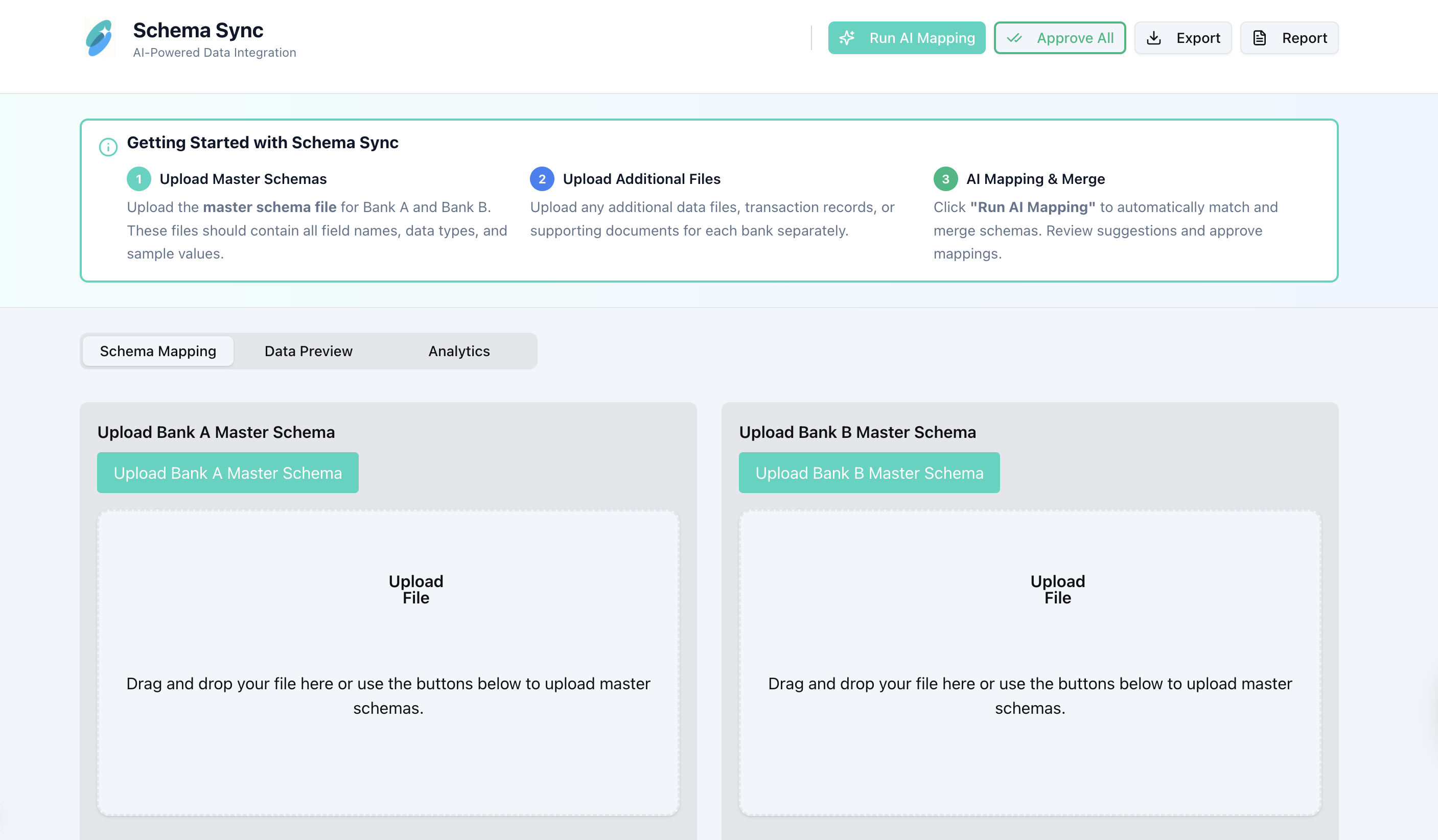Click the Schema Sync logo icon
1438x840 pixels.
pos(99,38)
